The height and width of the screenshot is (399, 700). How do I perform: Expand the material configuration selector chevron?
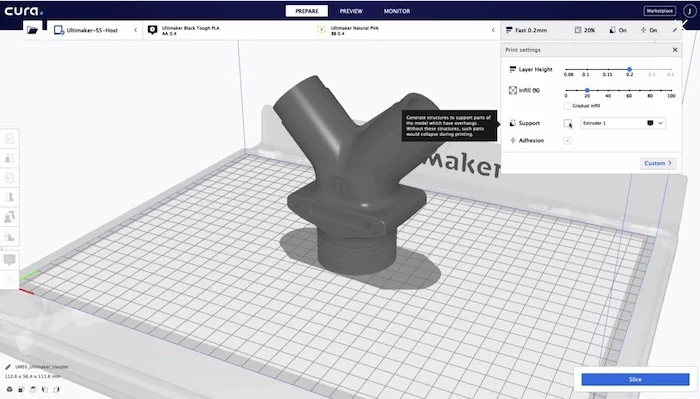coord(493,30)
